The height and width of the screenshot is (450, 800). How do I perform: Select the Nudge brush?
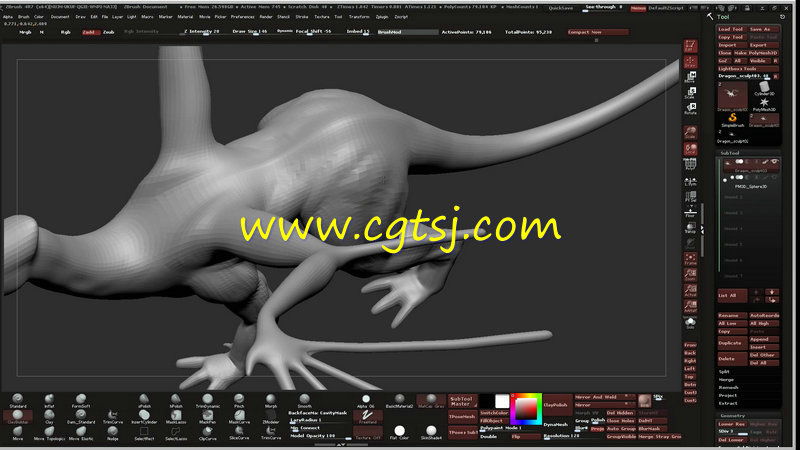click(113, 433)
